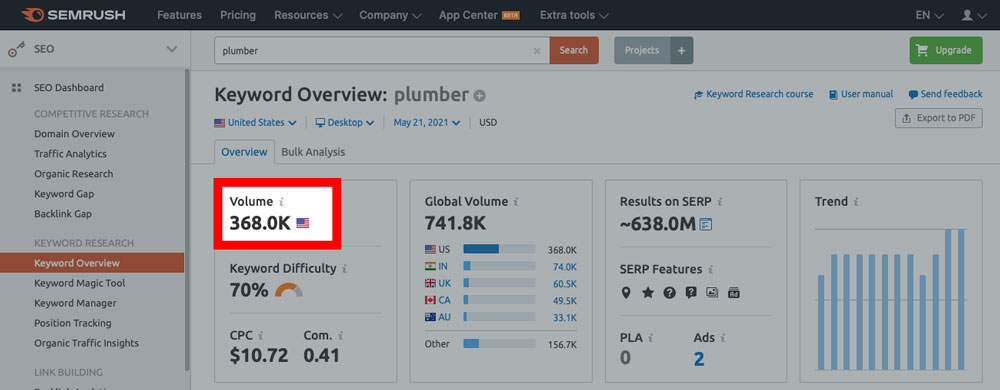Switch to the Overview tab
Viewport: 1000px width, 390px height.
click(x=244, y=152)
